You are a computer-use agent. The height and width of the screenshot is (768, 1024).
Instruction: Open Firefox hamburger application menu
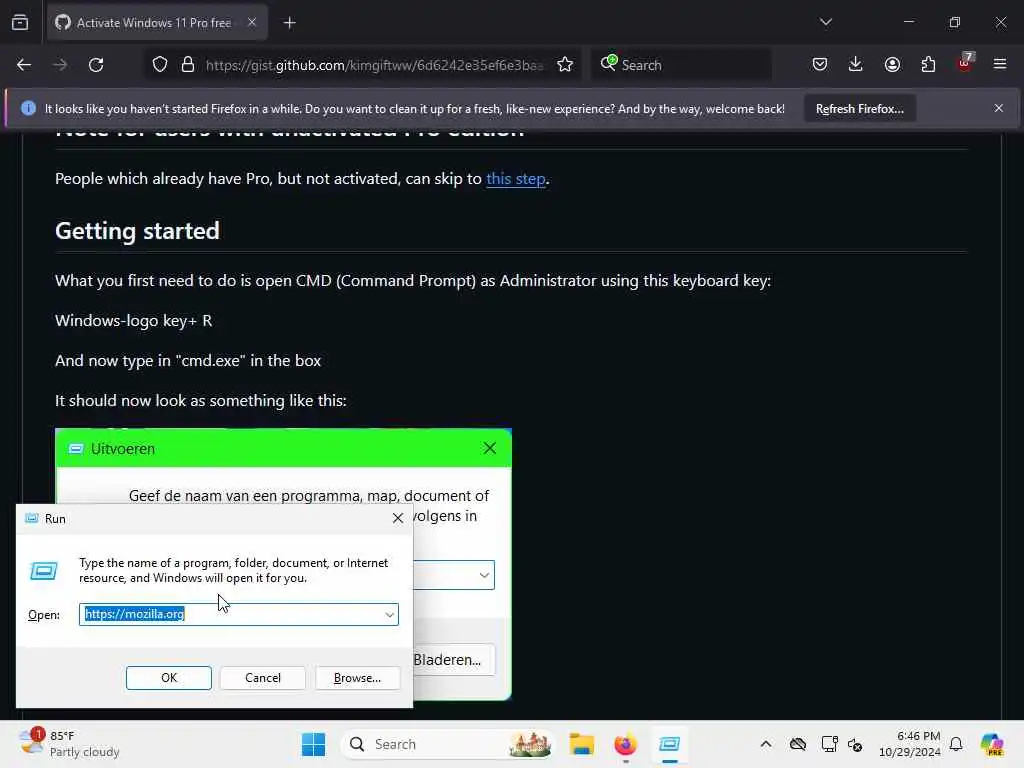coord(1000,65)
